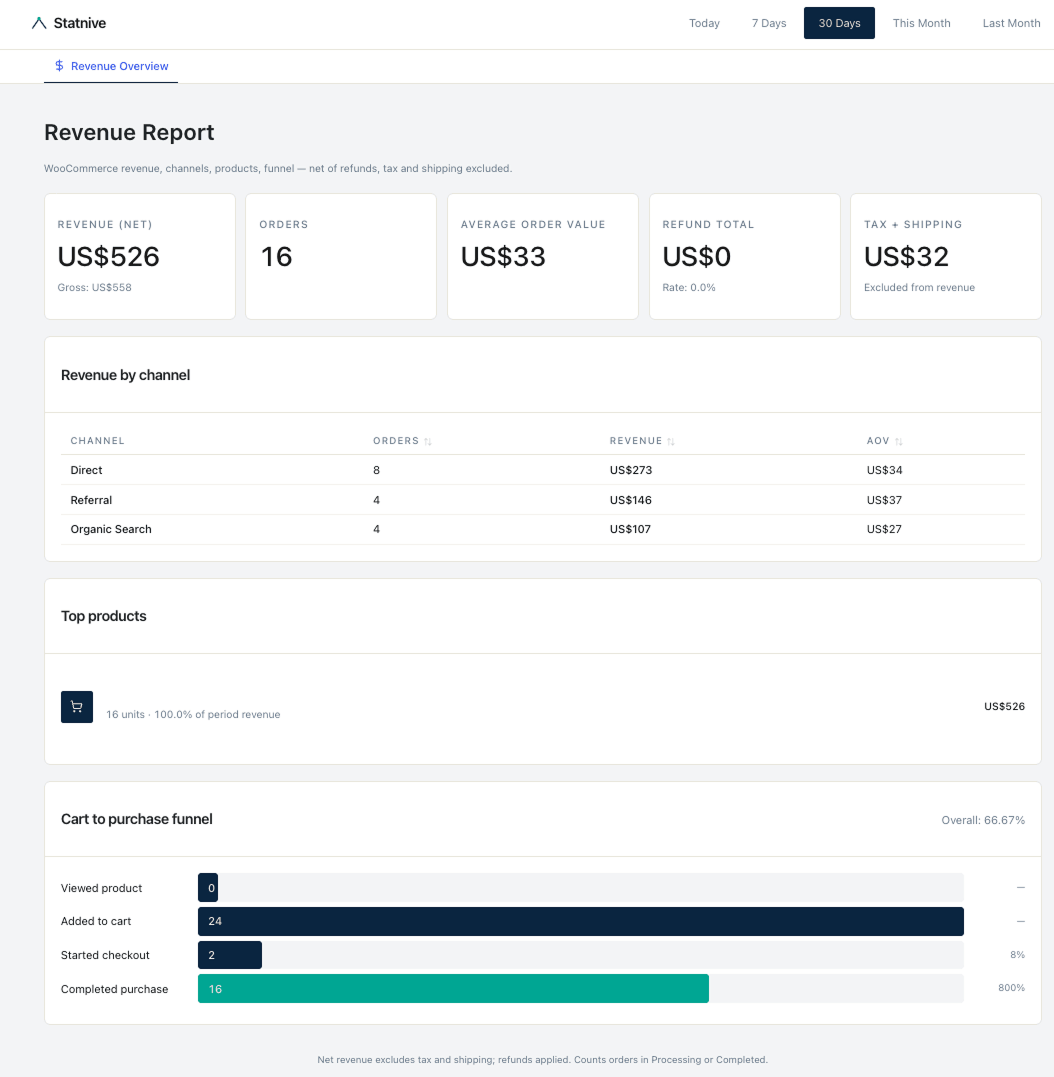Select the Referral channel row
The image size is (1054, 1077).
point(543,500)
